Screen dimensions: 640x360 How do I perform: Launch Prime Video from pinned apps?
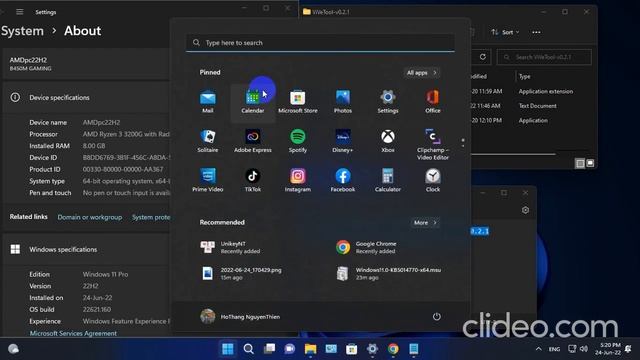coord(208,180)
